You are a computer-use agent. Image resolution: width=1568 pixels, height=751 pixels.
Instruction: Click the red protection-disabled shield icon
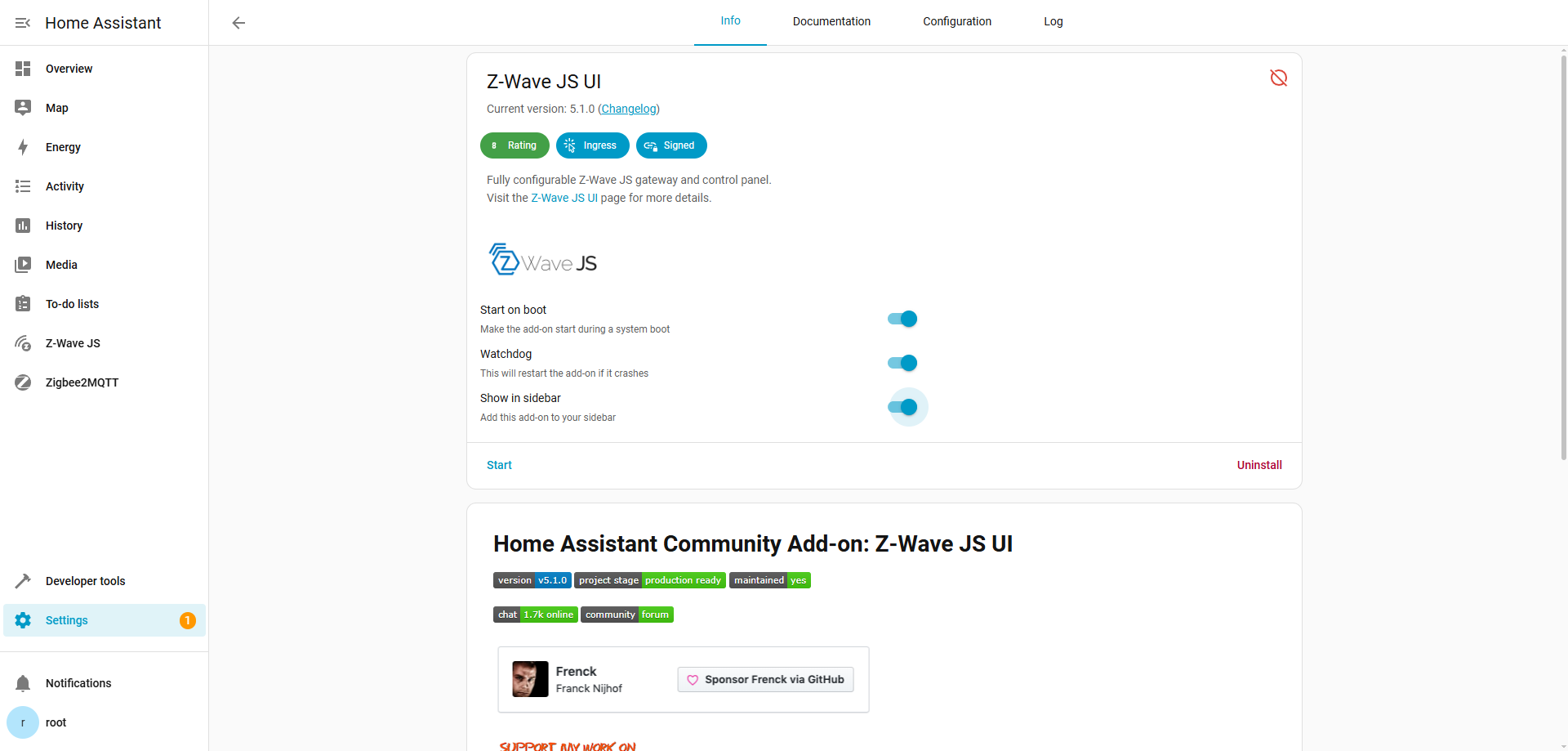click(1278, 78)
